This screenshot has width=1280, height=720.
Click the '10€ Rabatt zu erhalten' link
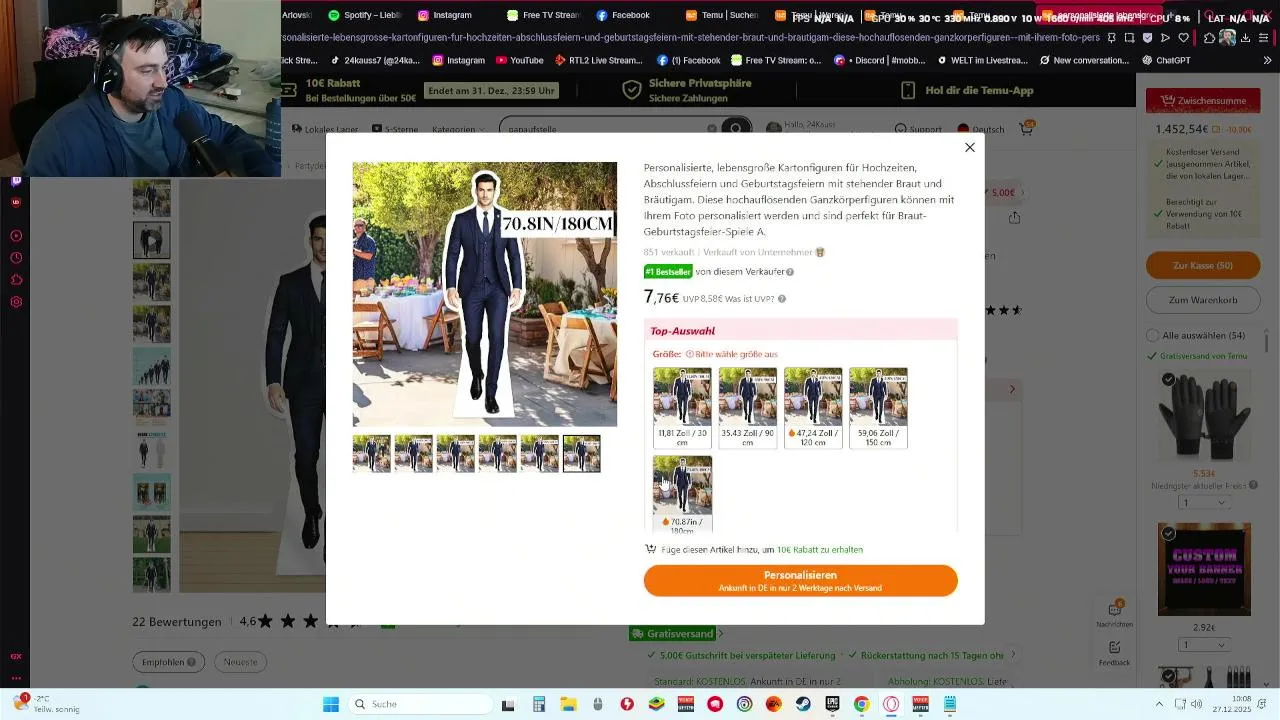(x=820, y=550)
